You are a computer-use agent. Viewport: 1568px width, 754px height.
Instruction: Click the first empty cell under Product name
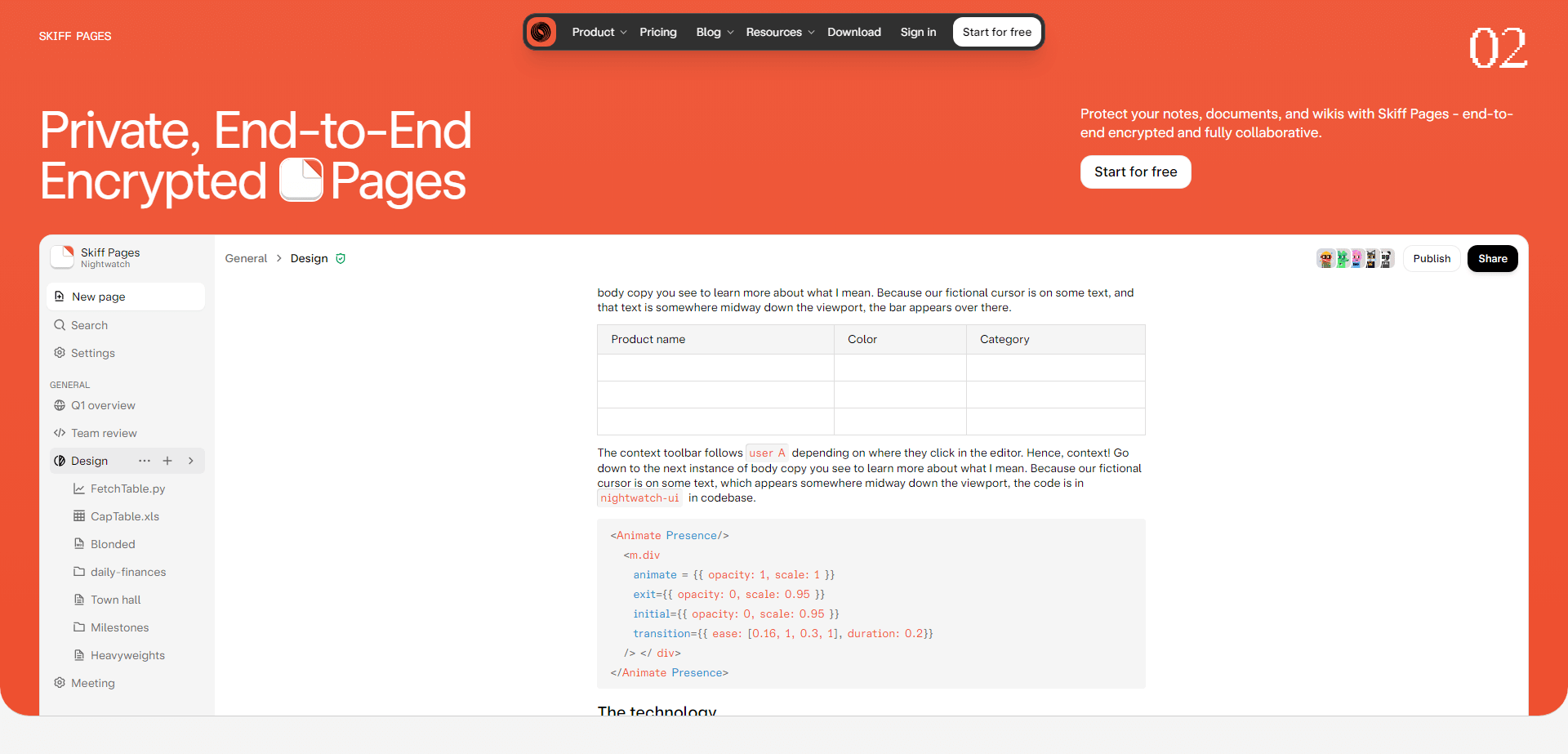coord(715,368)
